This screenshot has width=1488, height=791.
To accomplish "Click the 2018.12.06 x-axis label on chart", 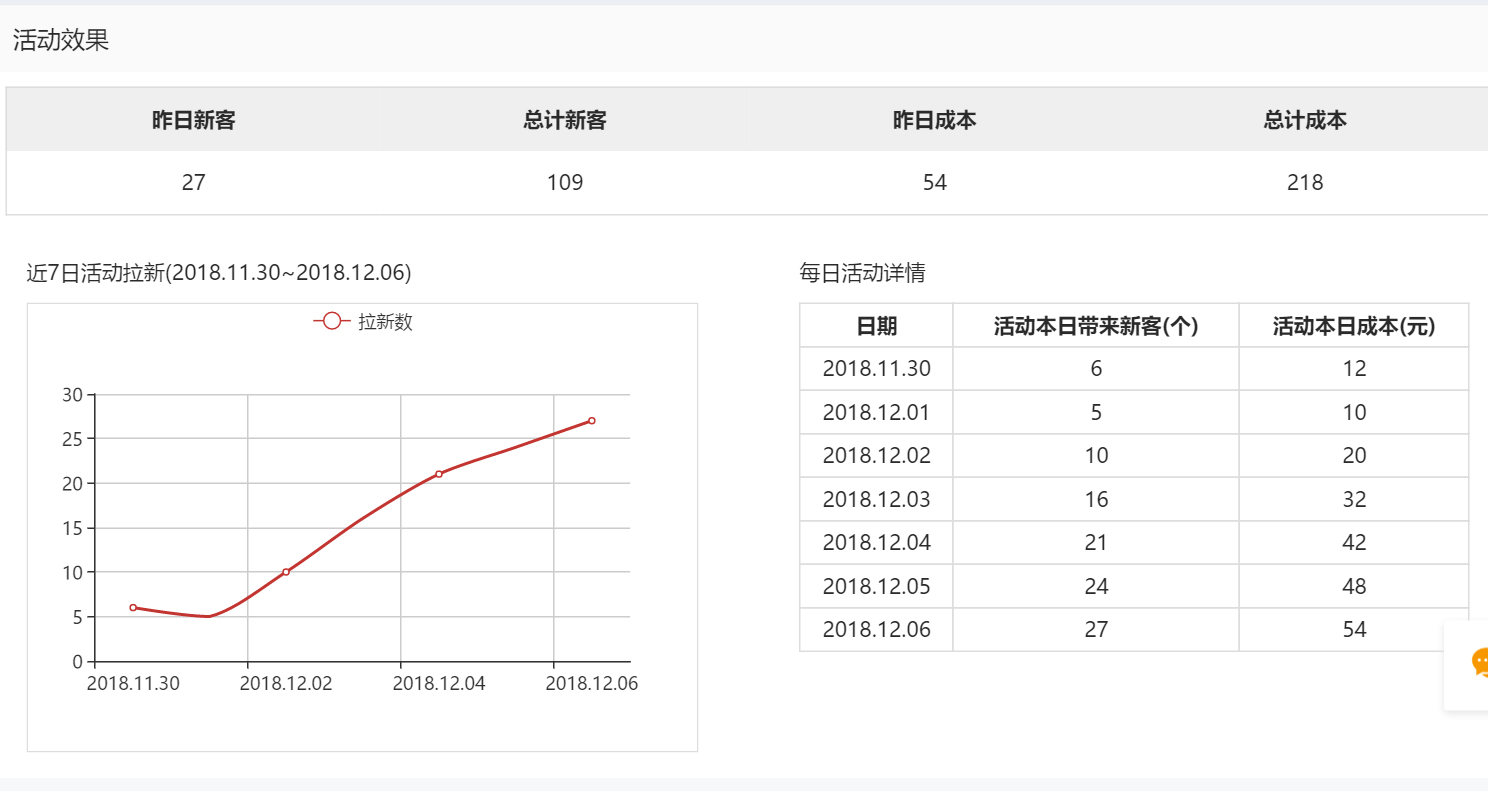I will pyautogui.click(x=592, y=684).
